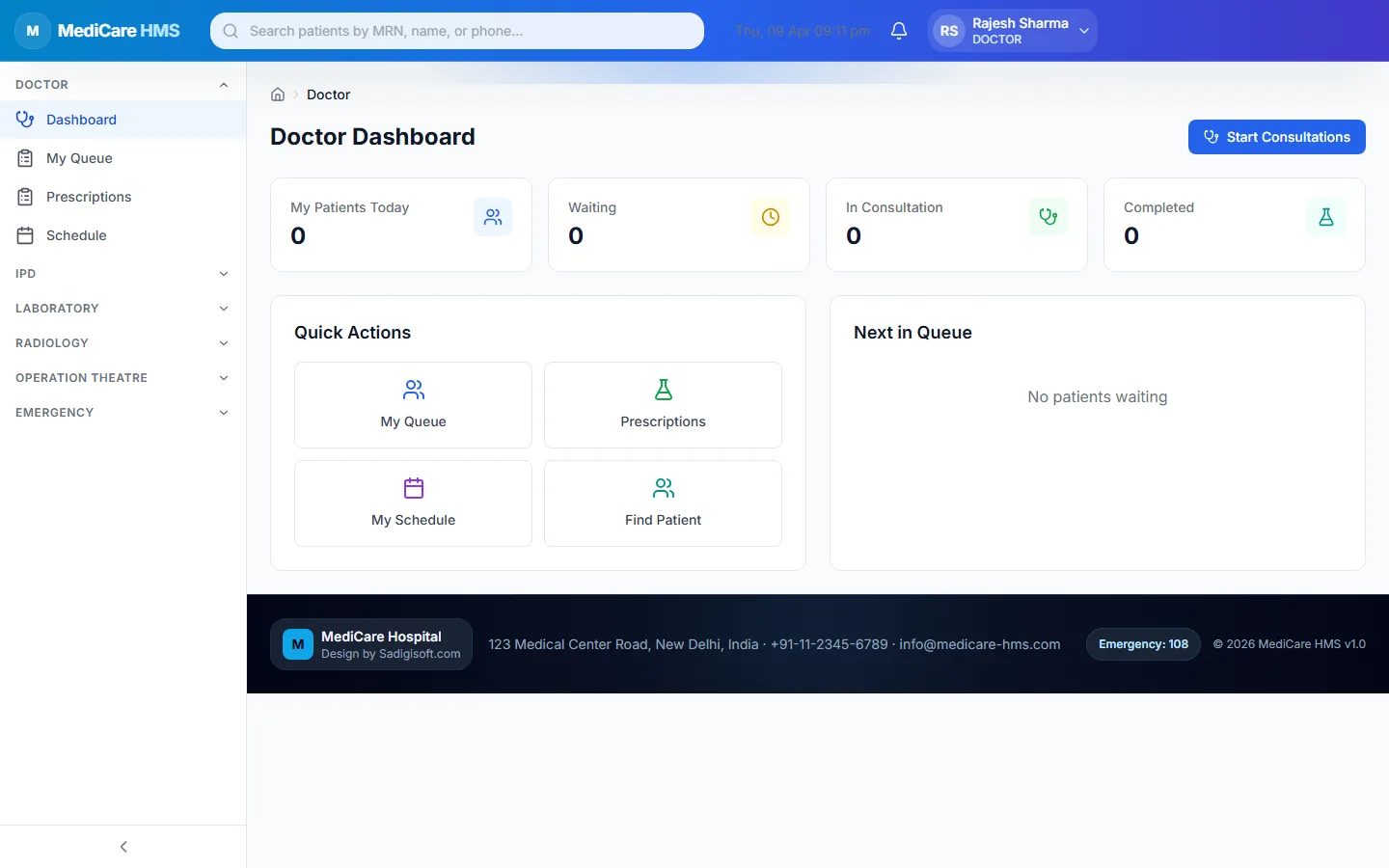1389x868 pixels.
Task: Open the notifications bell
Action: coord(899,31)
